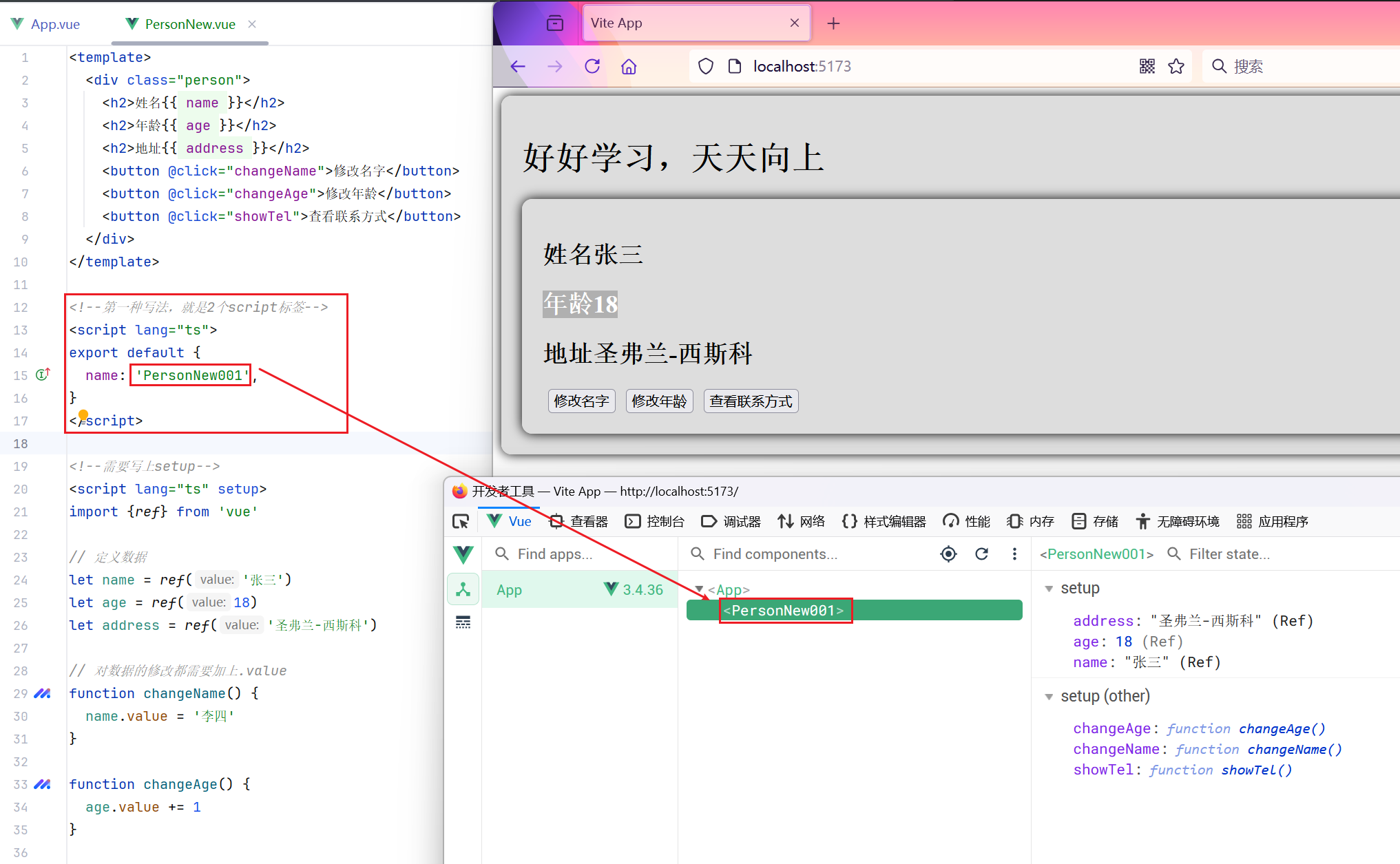Click the browser home icon
The width and height of the screenshot is (1400, 864).
pos(629,66)
